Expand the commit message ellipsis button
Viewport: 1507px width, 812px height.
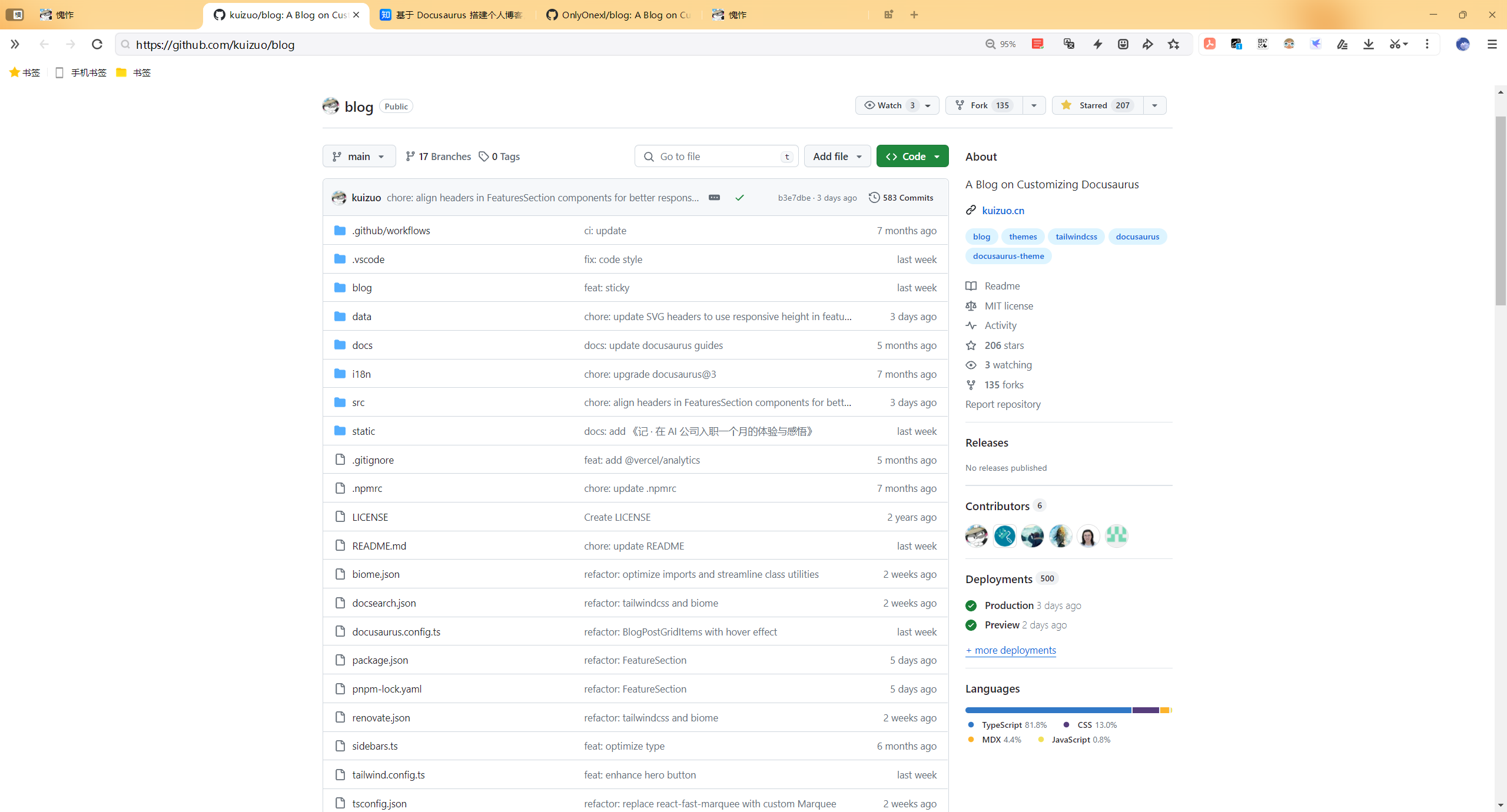tap(714, 198)
